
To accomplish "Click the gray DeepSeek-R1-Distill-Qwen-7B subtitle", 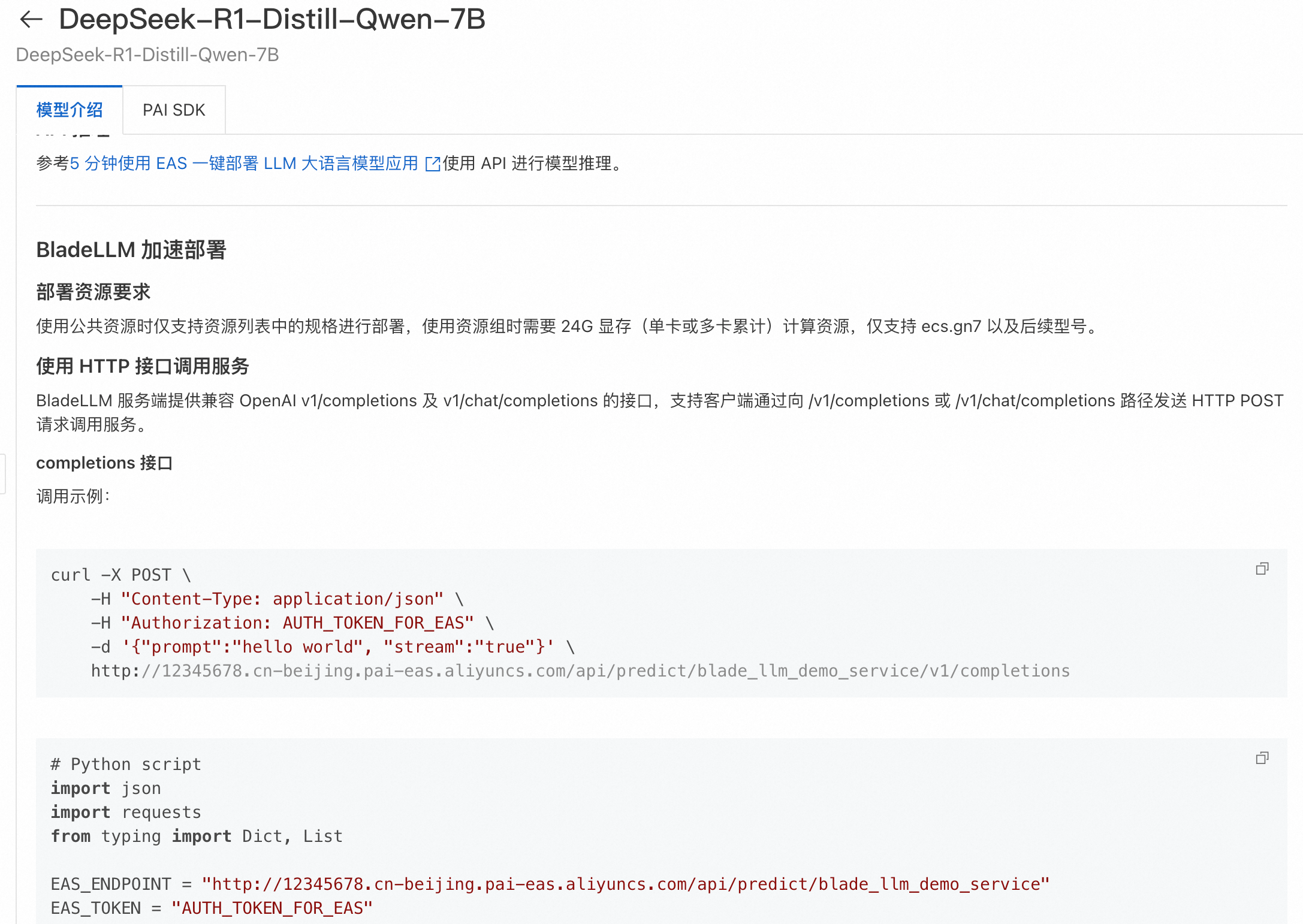I will click(147, 55).
